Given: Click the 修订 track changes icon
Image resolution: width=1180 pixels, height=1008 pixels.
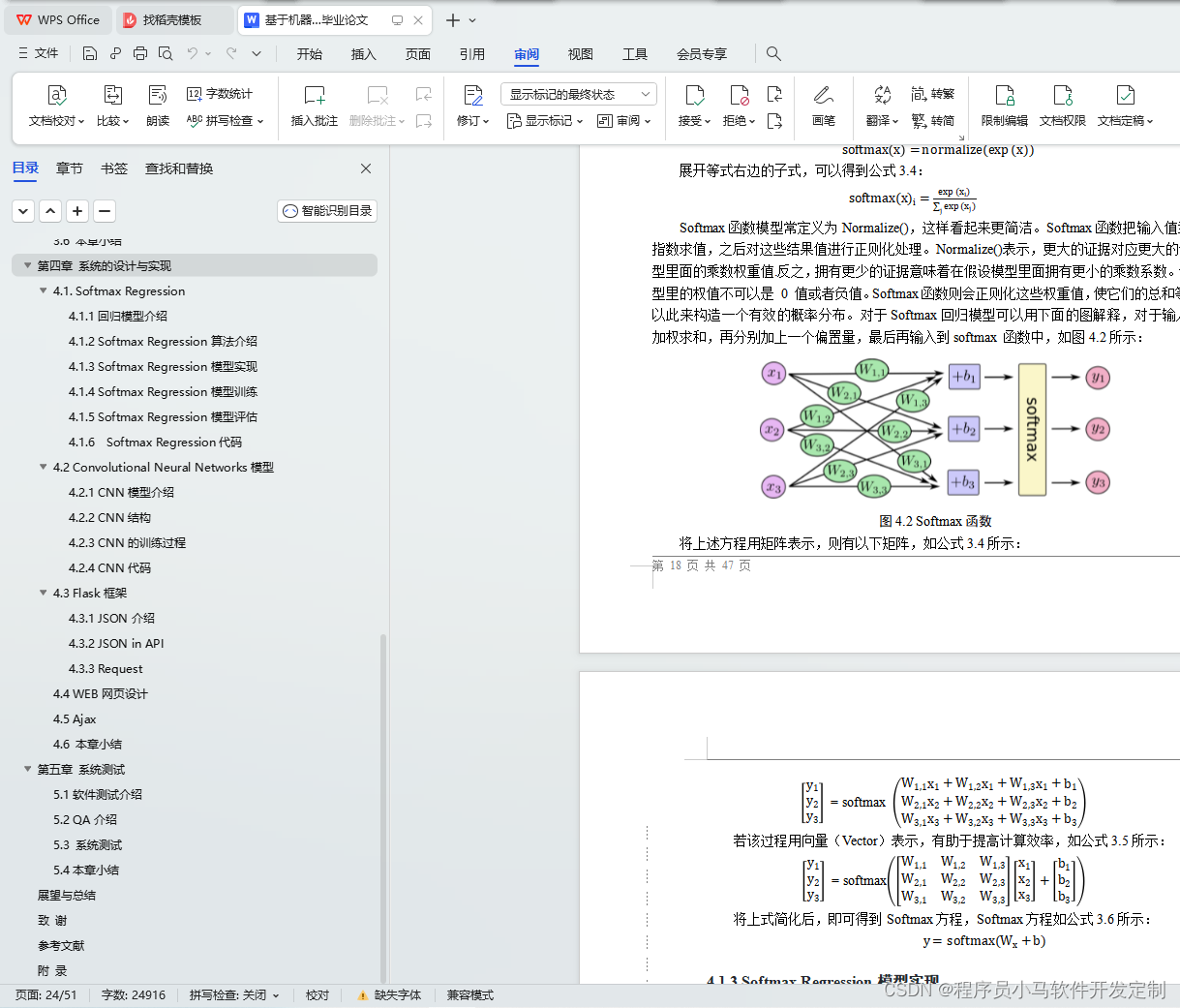Looking at the screenshot, I should (472, 95).
